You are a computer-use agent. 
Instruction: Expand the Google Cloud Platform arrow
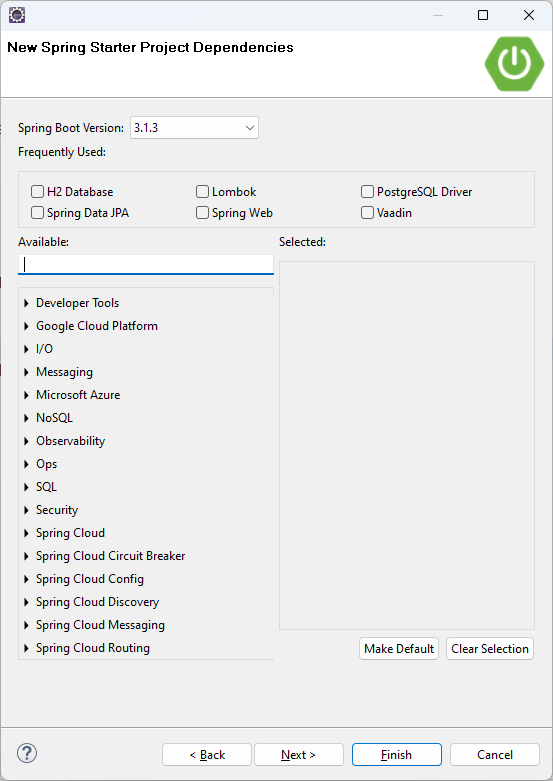(x=26, y=326)
